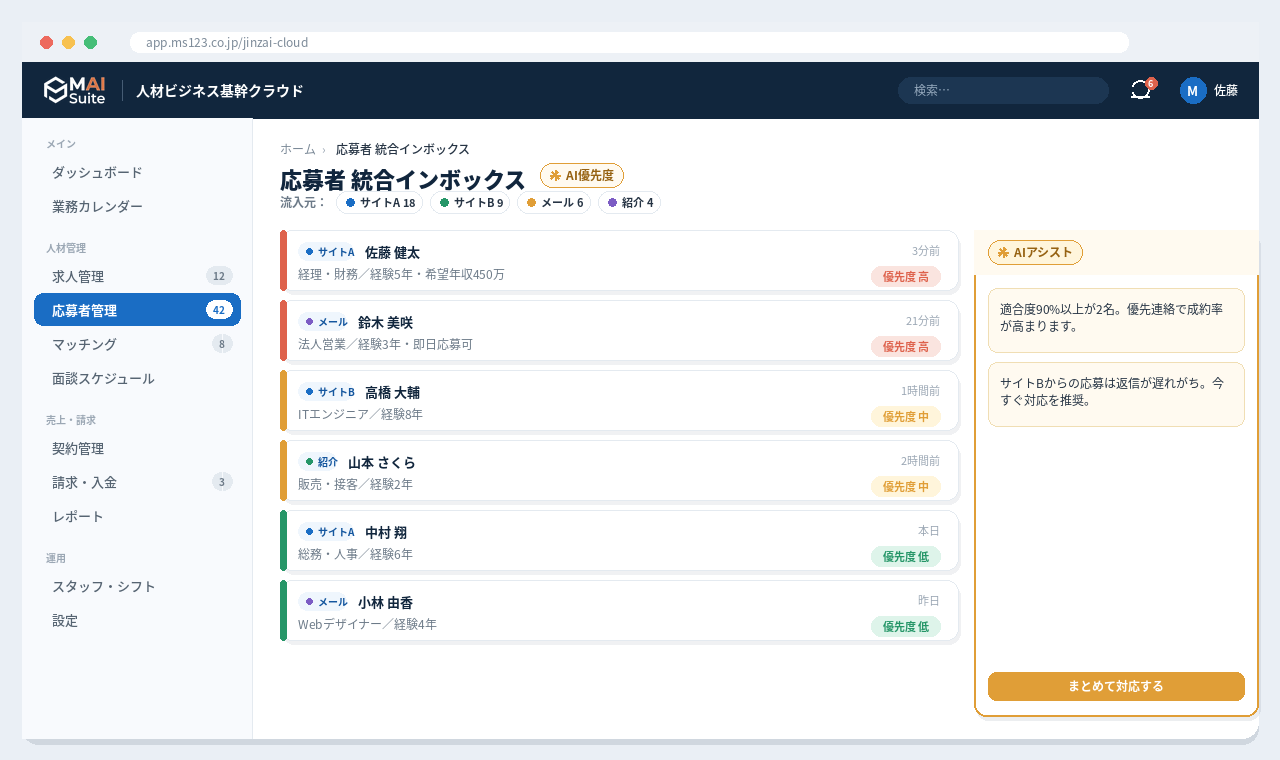The image size is (1280, 760).
Task: Click the 応募者 統合インボックス breadcrumb text
Action: click(402, 149)
